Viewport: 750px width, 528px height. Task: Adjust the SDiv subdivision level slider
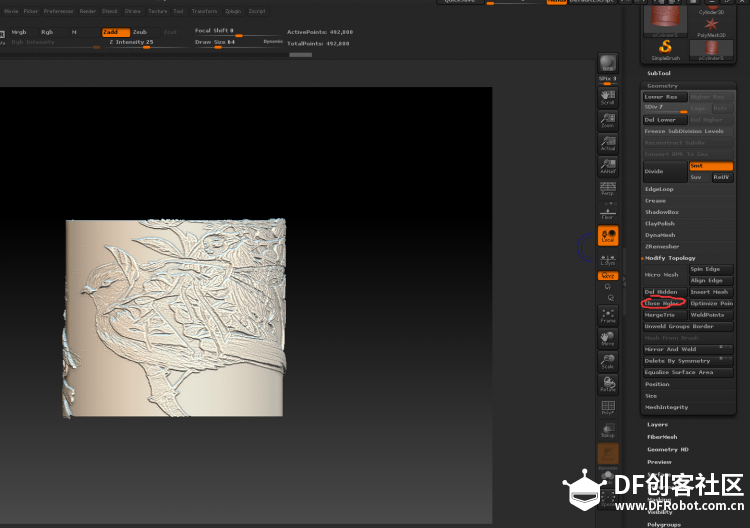click(x=665, y=109)
